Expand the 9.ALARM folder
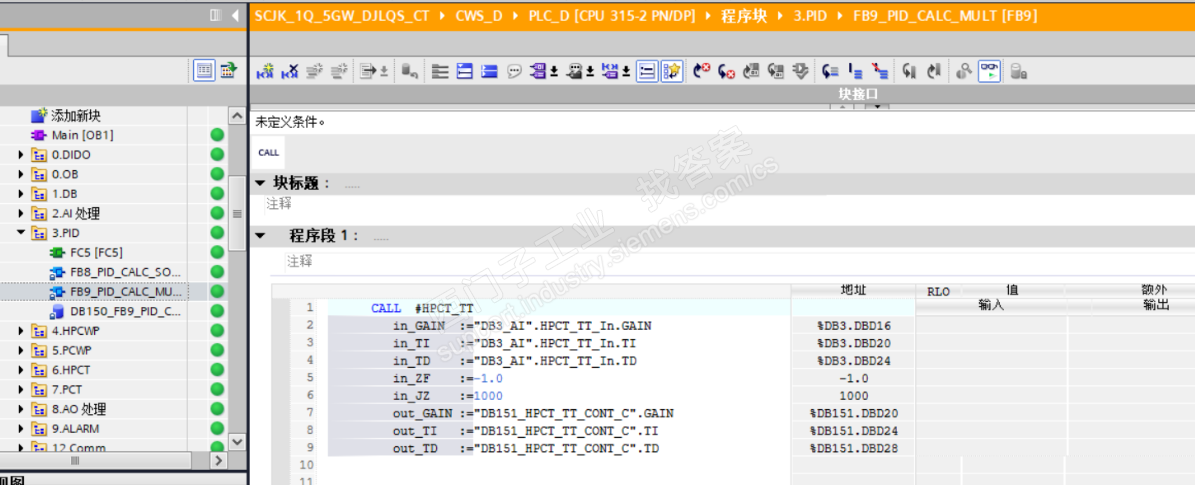Screen dimensions: 1195x485 point(21,429)
